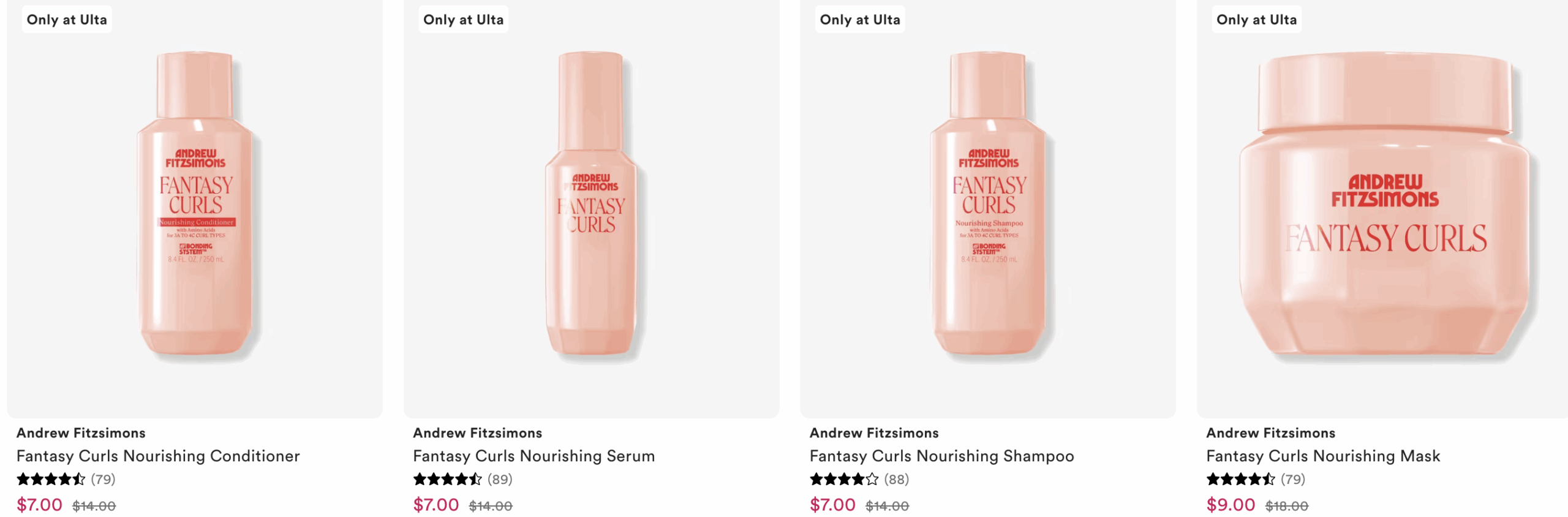Open the serum's (89) review count

500,479
